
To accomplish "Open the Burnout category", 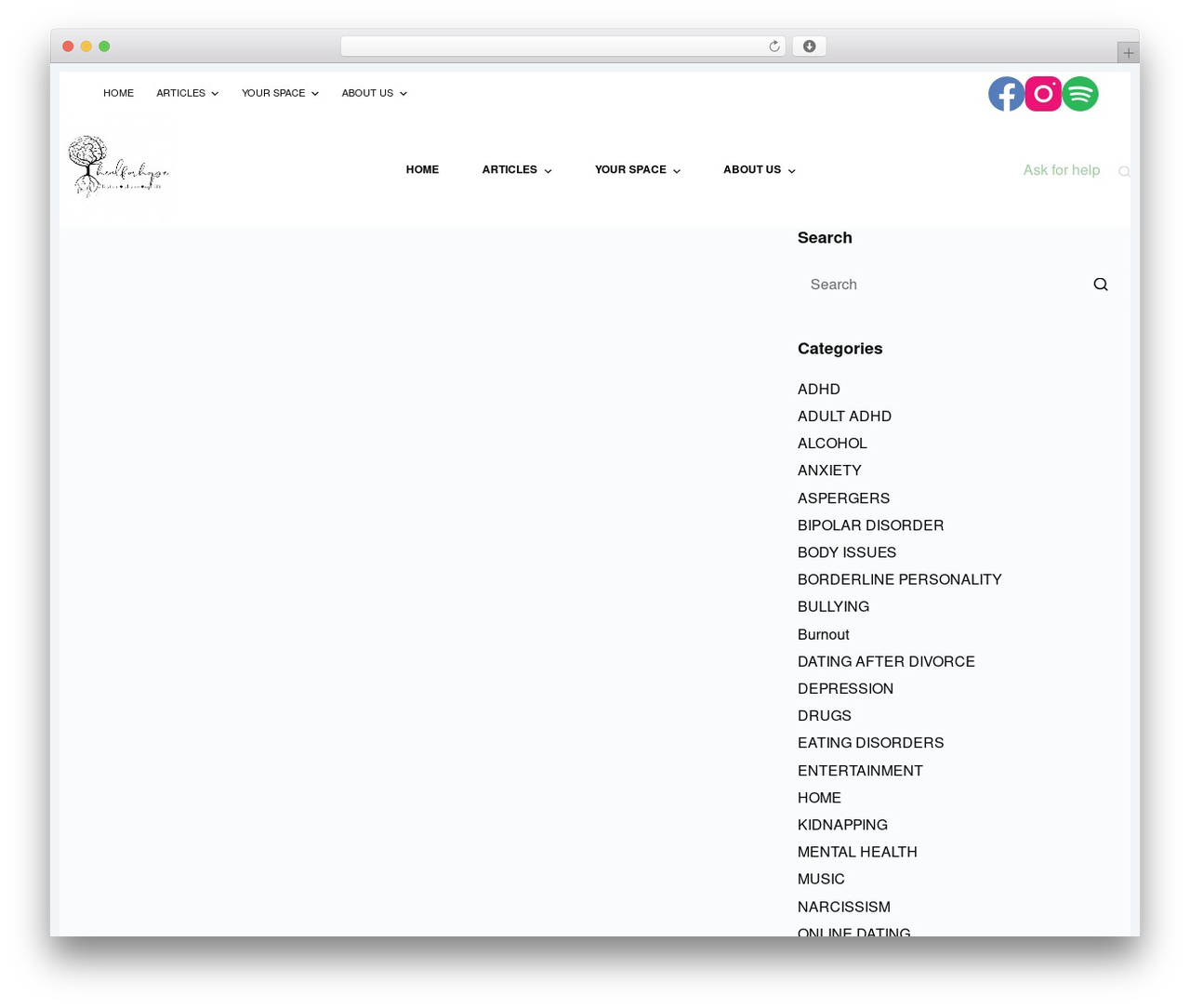I will (824, 634).
